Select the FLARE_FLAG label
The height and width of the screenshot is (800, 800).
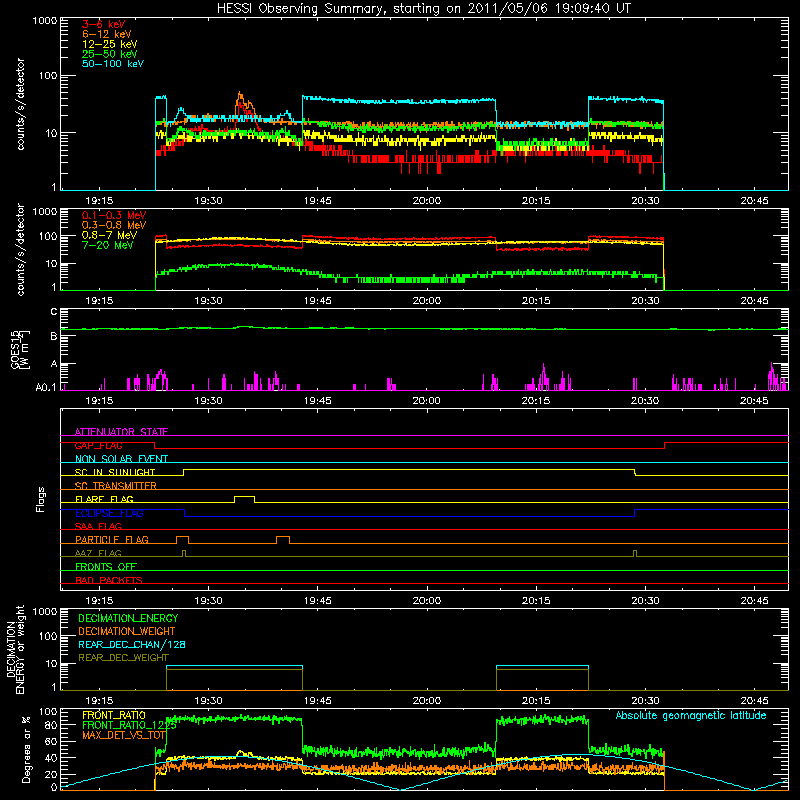coord(104,499)
